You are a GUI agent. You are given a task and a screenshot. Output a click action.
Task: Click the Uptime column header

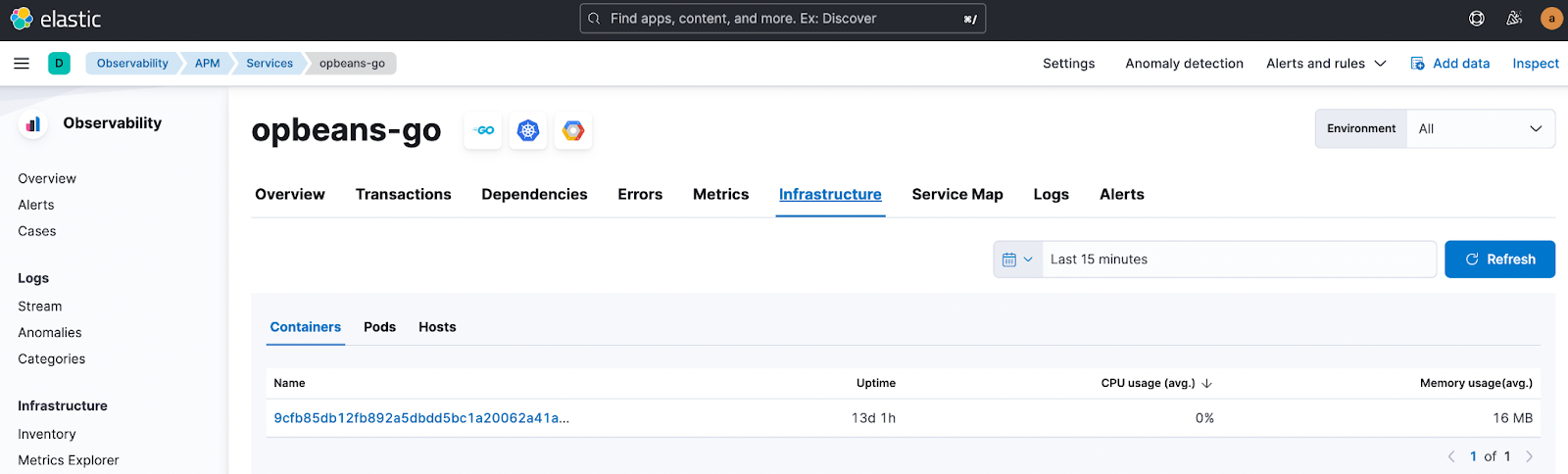876,384
